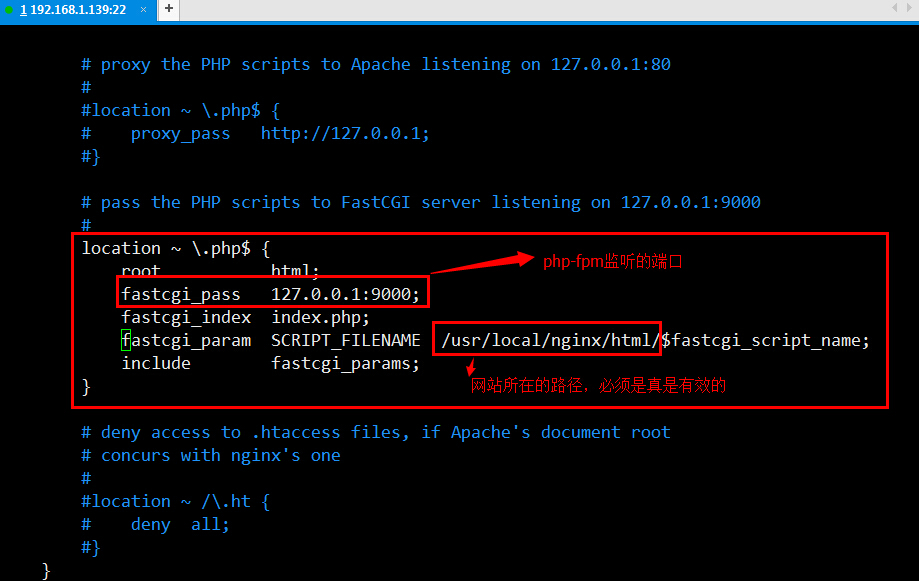The image size is (919, 581).
Task: Click the commented deny all line
Action: [x=180, y=524]
